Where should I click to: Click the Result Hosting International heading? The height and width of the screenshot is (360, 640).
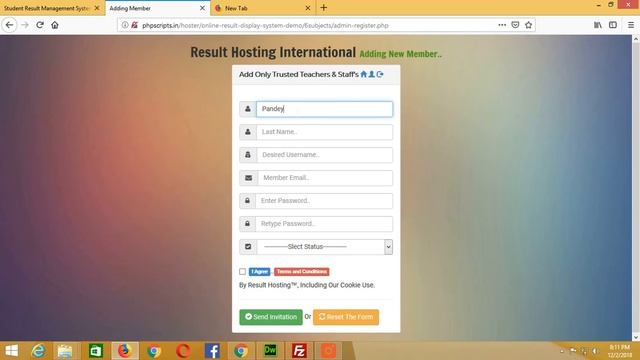(273, 52)
